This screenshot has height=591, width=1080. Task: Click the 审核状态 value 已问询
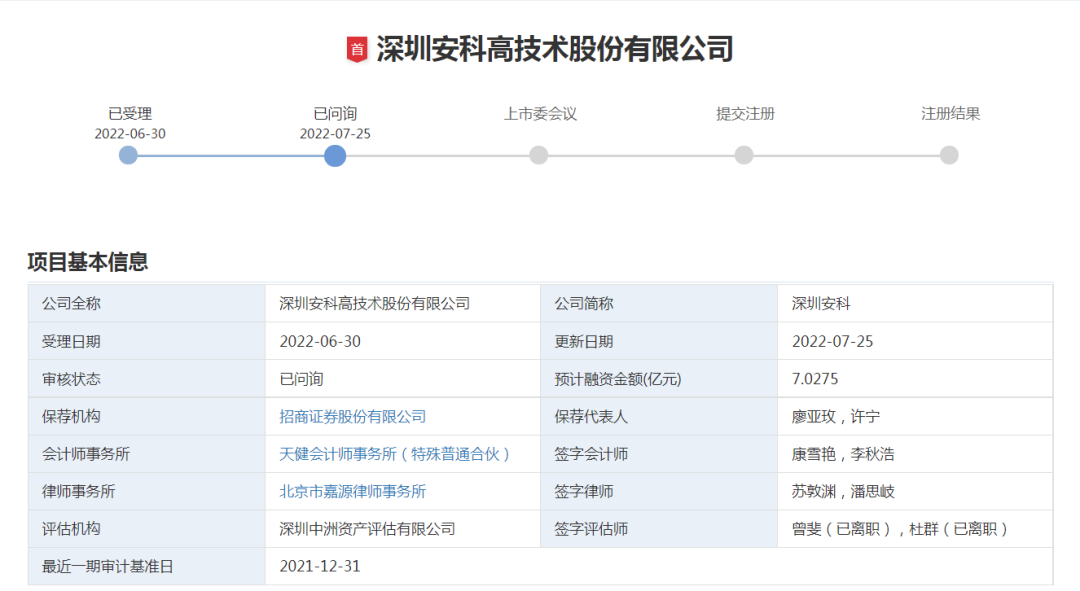[301, 379]
